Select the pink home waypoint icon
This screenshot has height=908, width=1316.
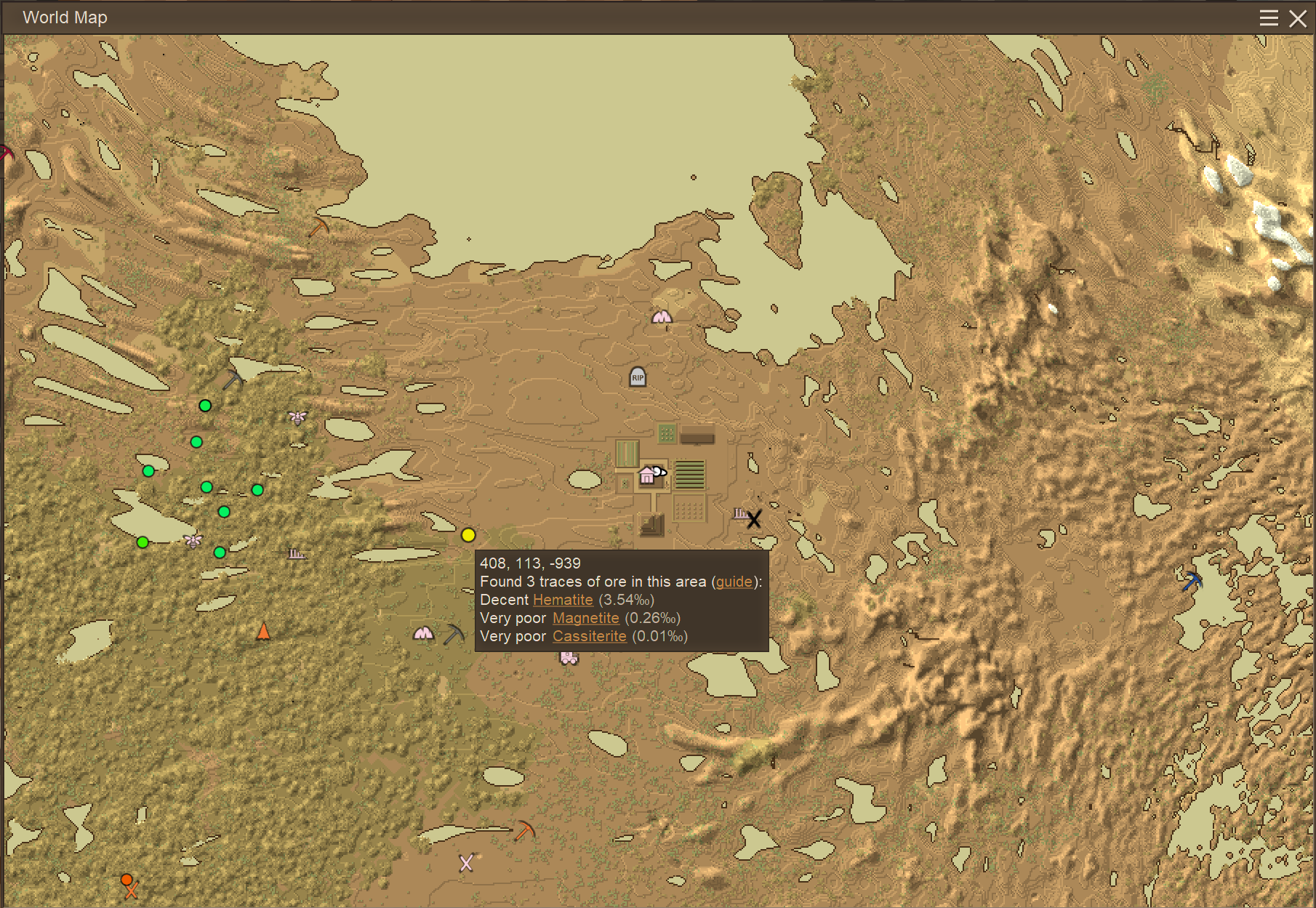coord(646,476)
